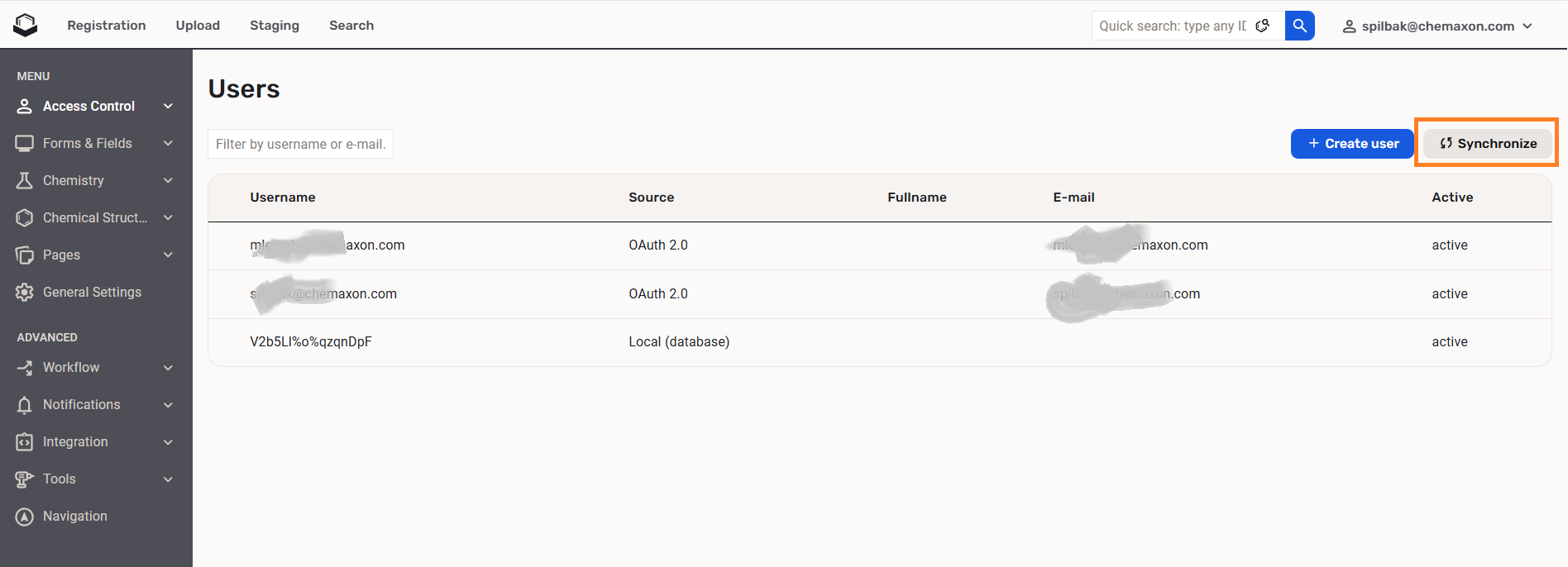Expand the Tools section chevron
This screenshot has height=567, width=1568.
[x=168, y=479]
